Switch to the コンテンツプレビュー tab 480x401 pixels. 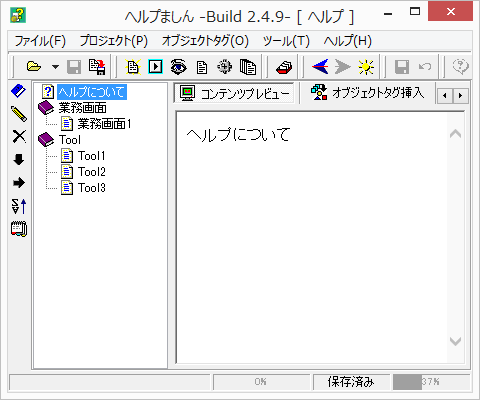(234, 93)
